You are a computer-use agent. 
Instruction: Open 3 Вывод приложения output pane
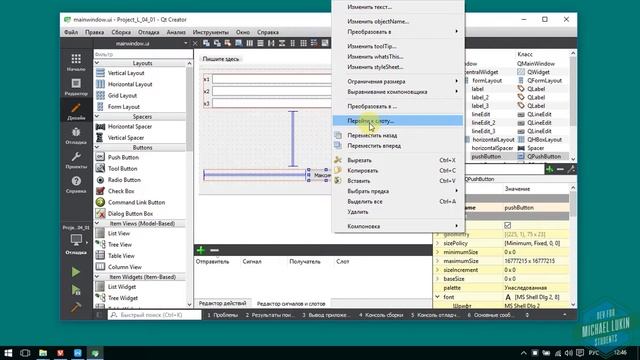326,315
